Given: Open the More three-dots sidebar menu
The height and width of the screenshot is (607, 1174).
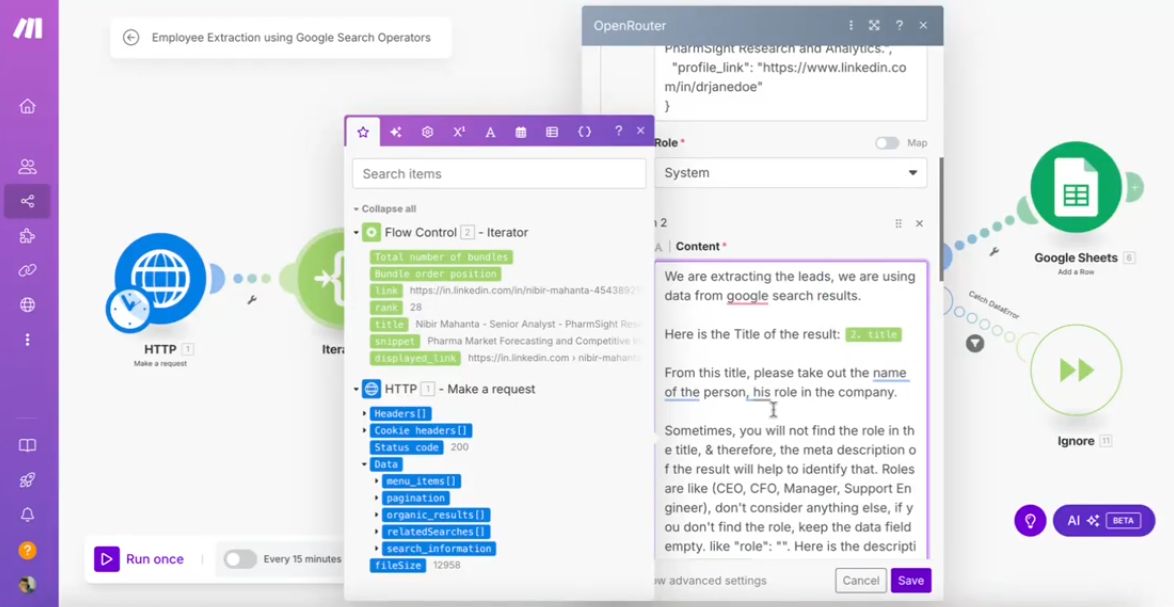Looking at the screenshot, I should 28,340.
